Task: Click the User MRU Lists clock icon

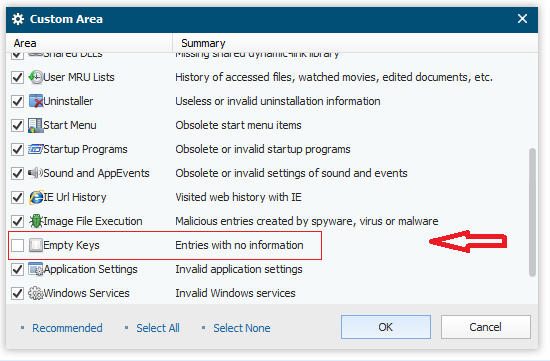Action: (x=35, y=77)
